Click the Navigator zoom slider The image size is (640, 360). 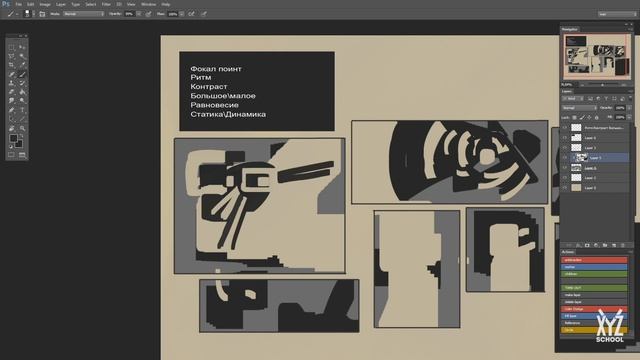coord(603,85)
